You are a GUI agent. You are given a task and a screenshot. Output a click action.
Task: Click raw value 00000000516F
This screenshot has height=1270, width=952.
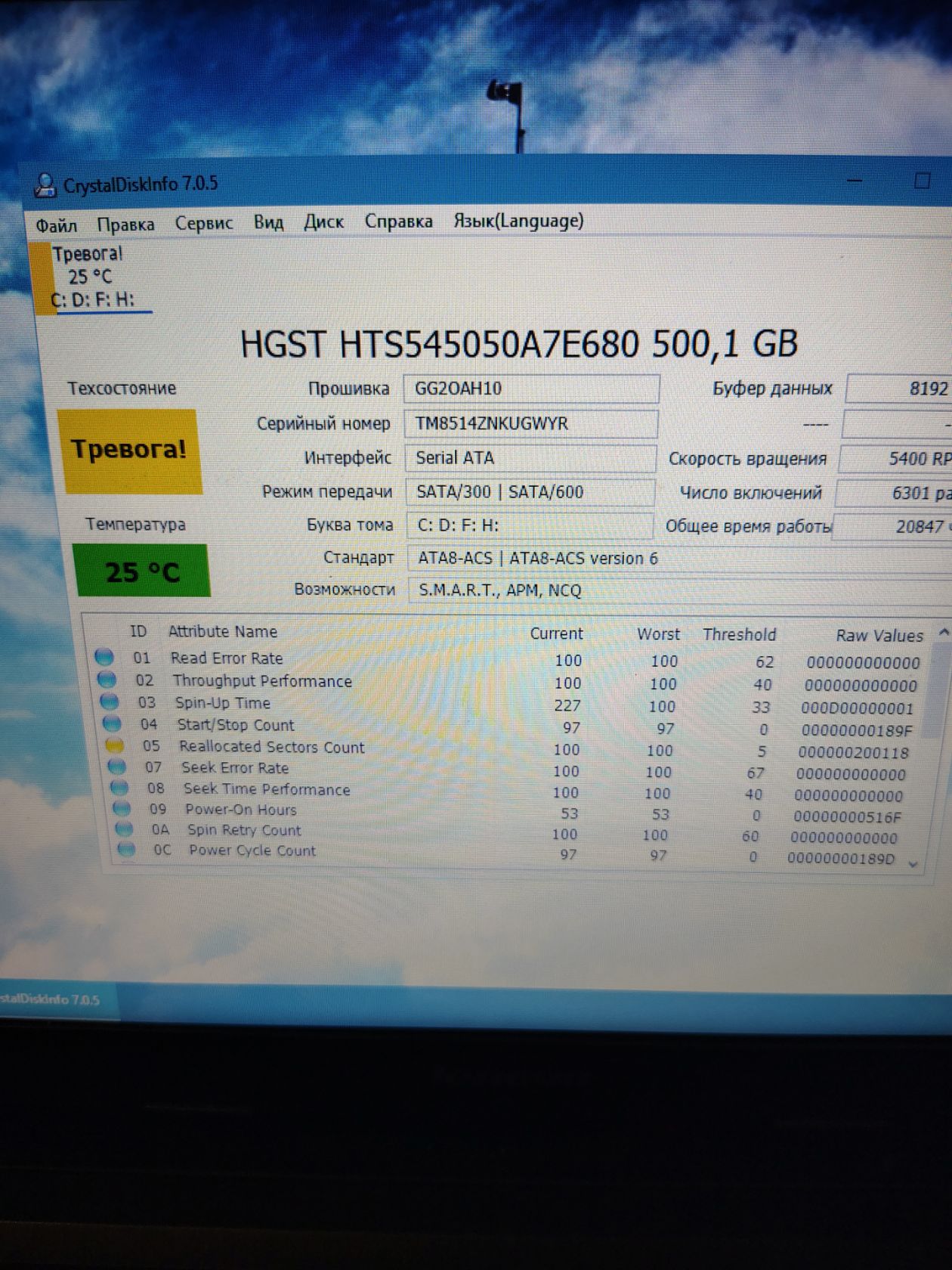tap(848, 817)
